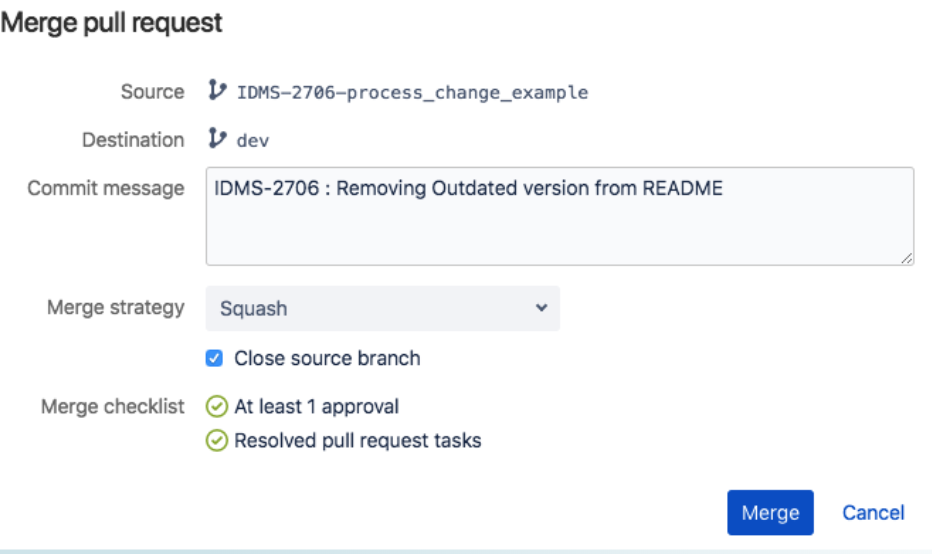
Task: Click the Merge checklist label
Action: click(113, 406)
